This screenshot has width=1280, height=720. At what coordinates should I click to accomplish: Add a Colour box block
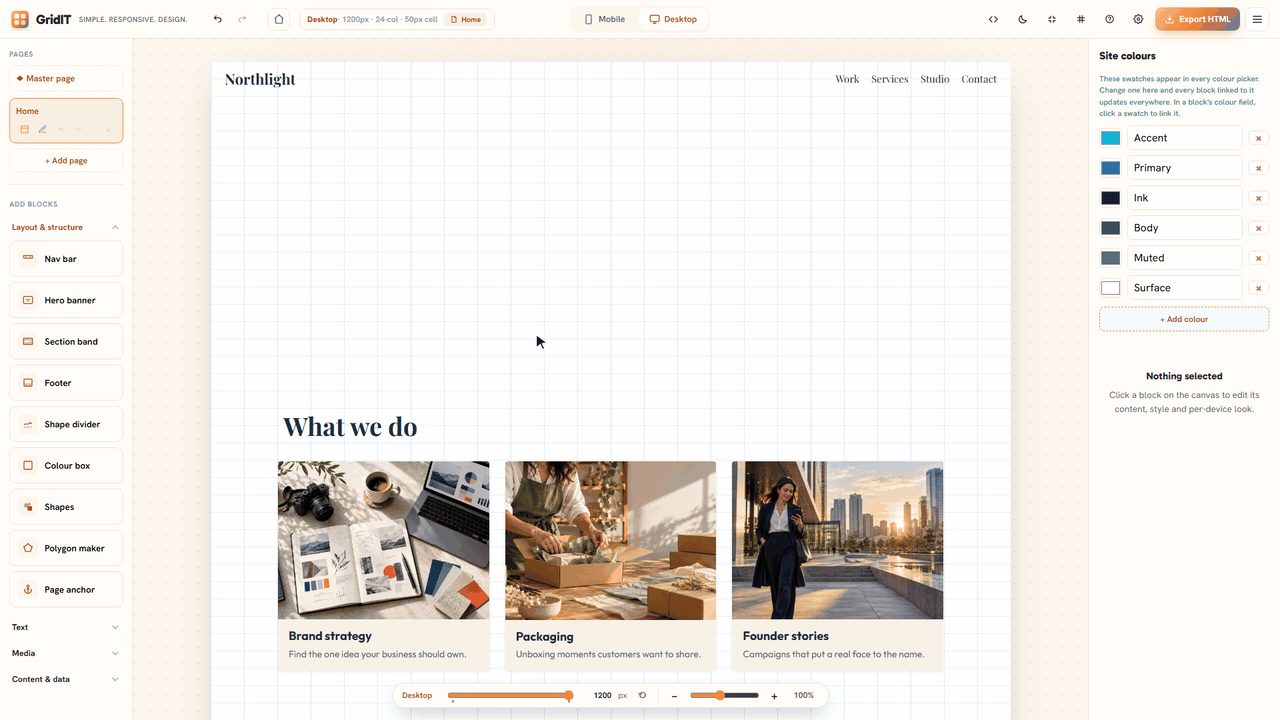[66, 465]
